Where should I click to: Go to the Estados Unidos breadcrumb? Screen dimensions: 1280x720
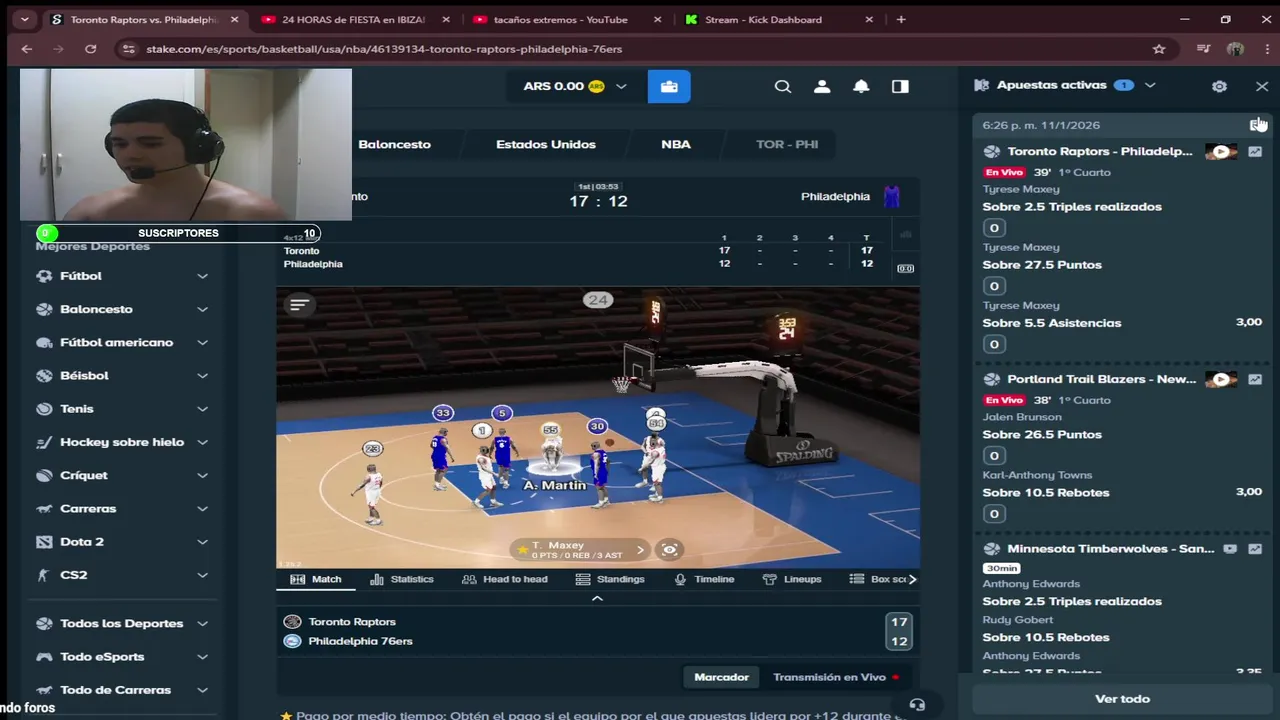546,144
